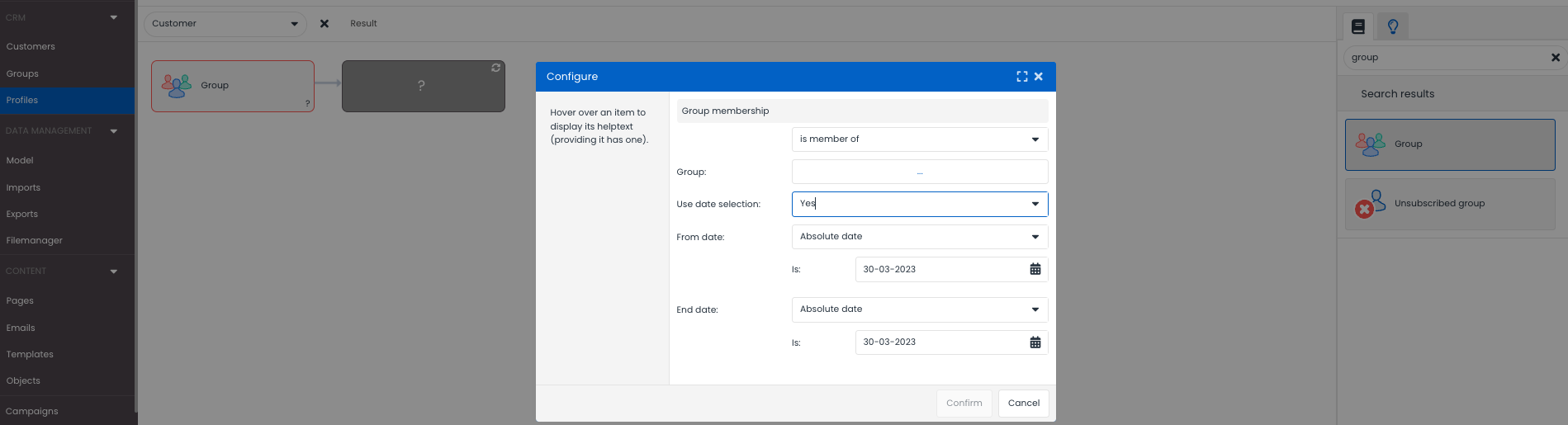This screenshot has width=1568, height=425.
Task: Close the Configure dialog
Action: [1039, 77]
